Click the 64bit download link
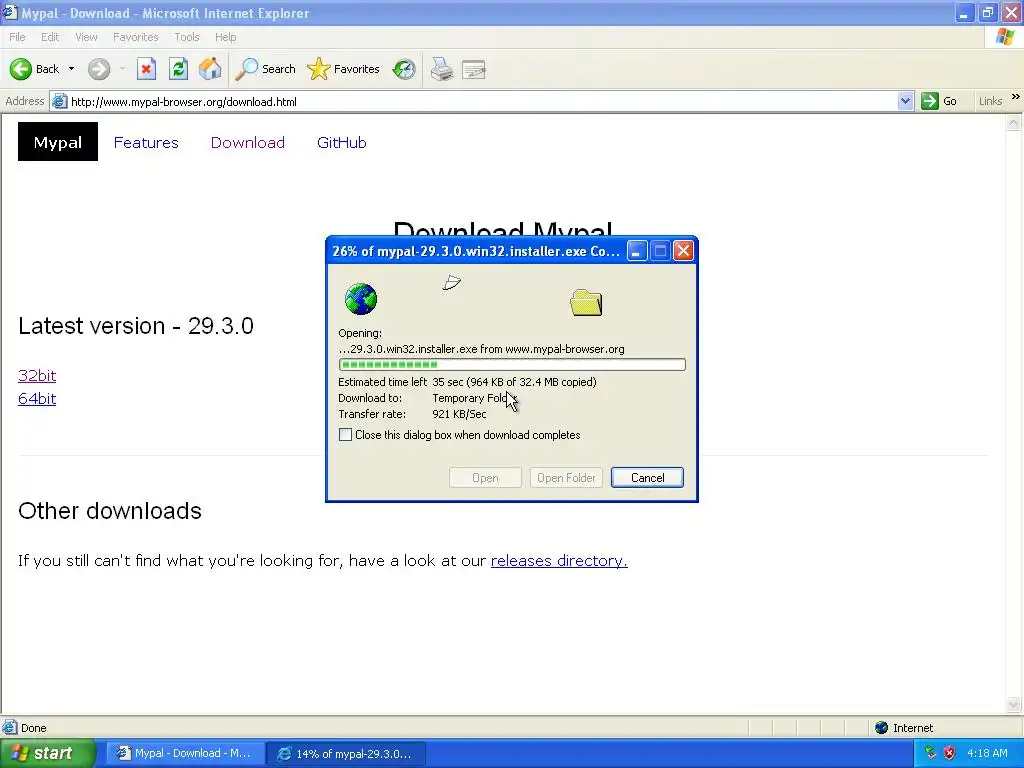The height and width of the screenshot is (768, 1024). tap(37, 399)
